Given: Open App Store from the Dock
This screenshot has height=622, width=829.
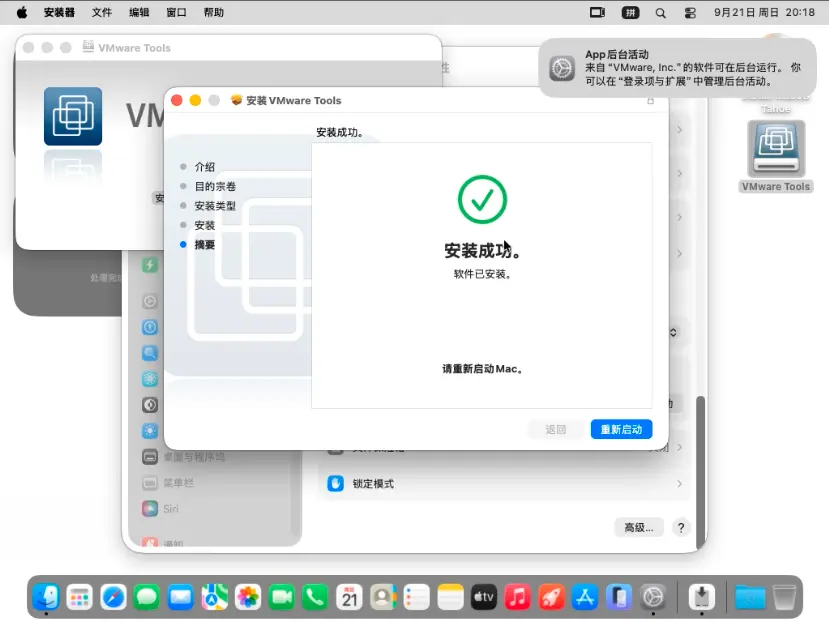Looking at the screenshot, I should (585, 597).
